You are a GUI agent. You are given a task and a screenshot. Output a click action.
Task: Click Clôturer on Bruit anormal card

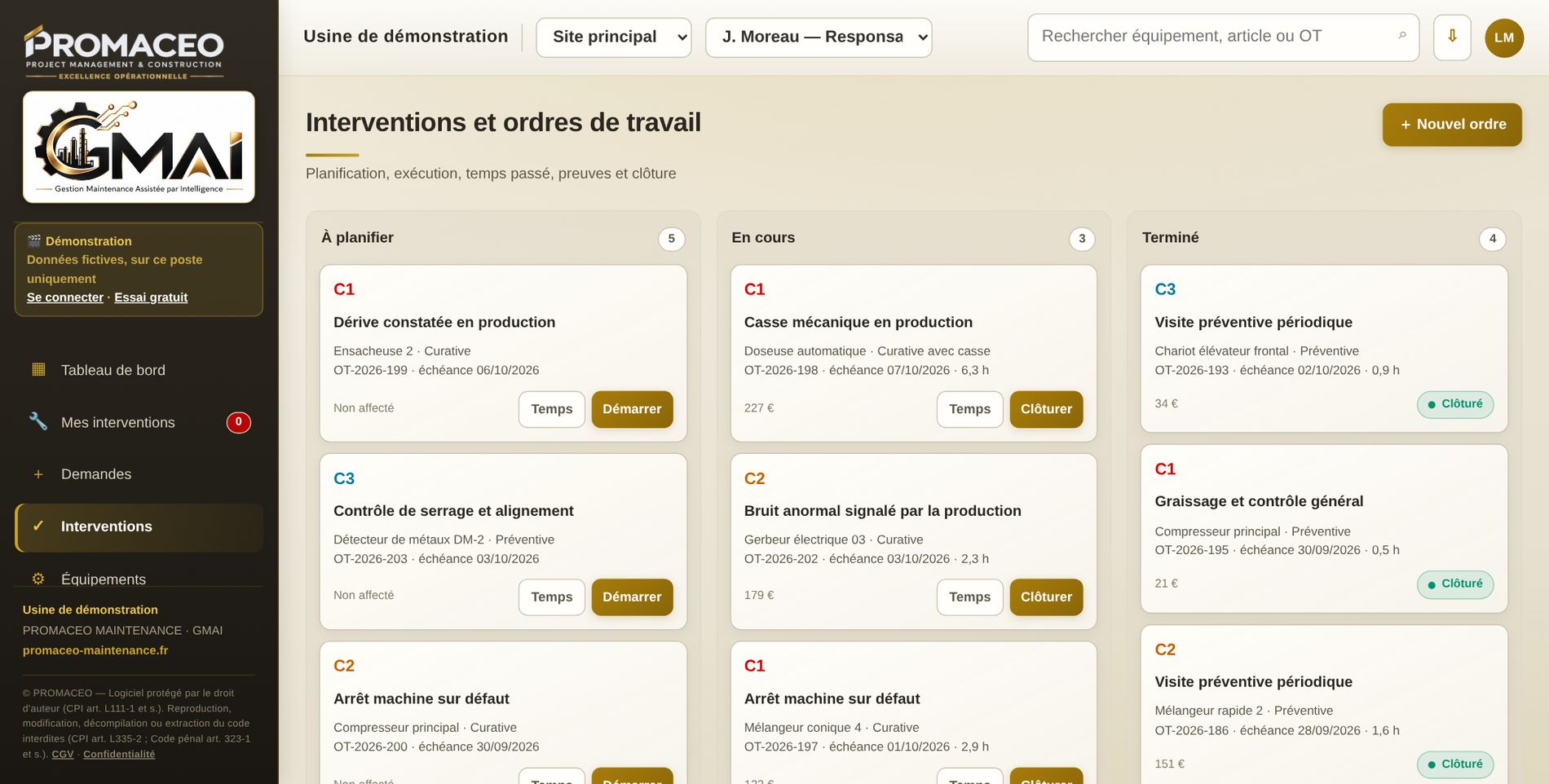pos(1046,597)
